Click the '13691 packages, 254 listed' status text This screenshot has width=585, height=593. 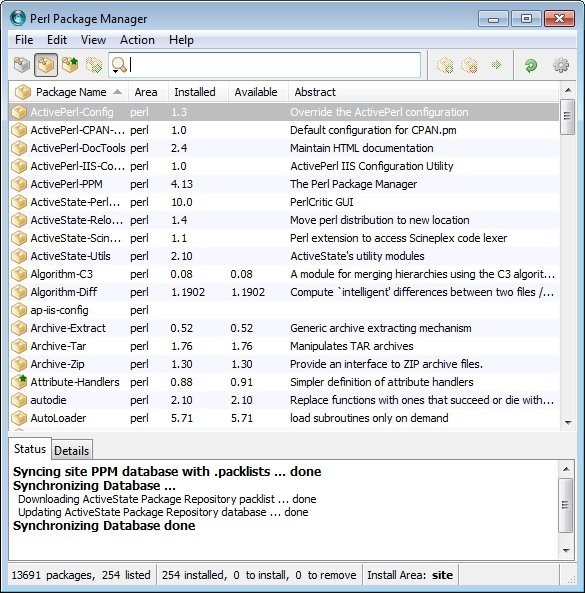[81, 575]
